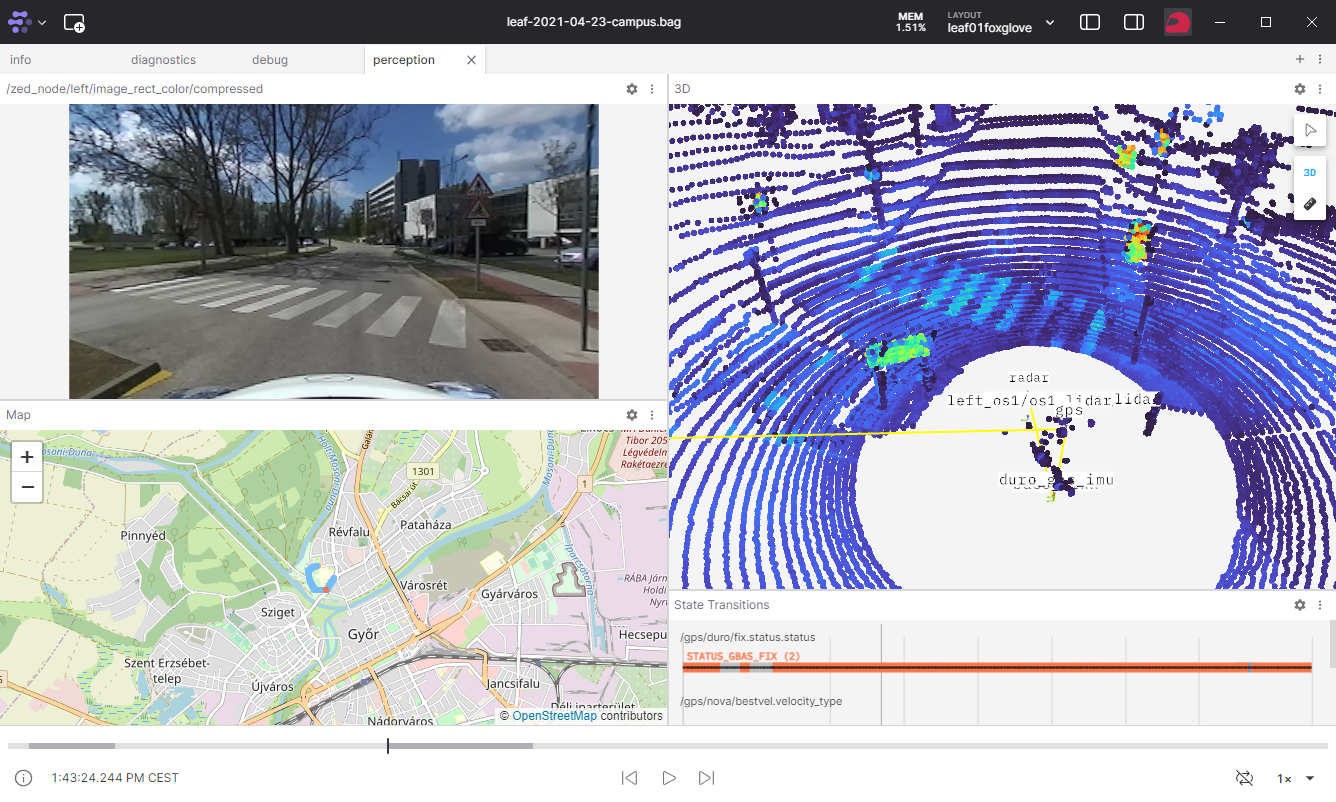Toggle the left sidebar icon
Image resolution: width=1336 pixels, height=802 pixels.
pos(1090,22)
